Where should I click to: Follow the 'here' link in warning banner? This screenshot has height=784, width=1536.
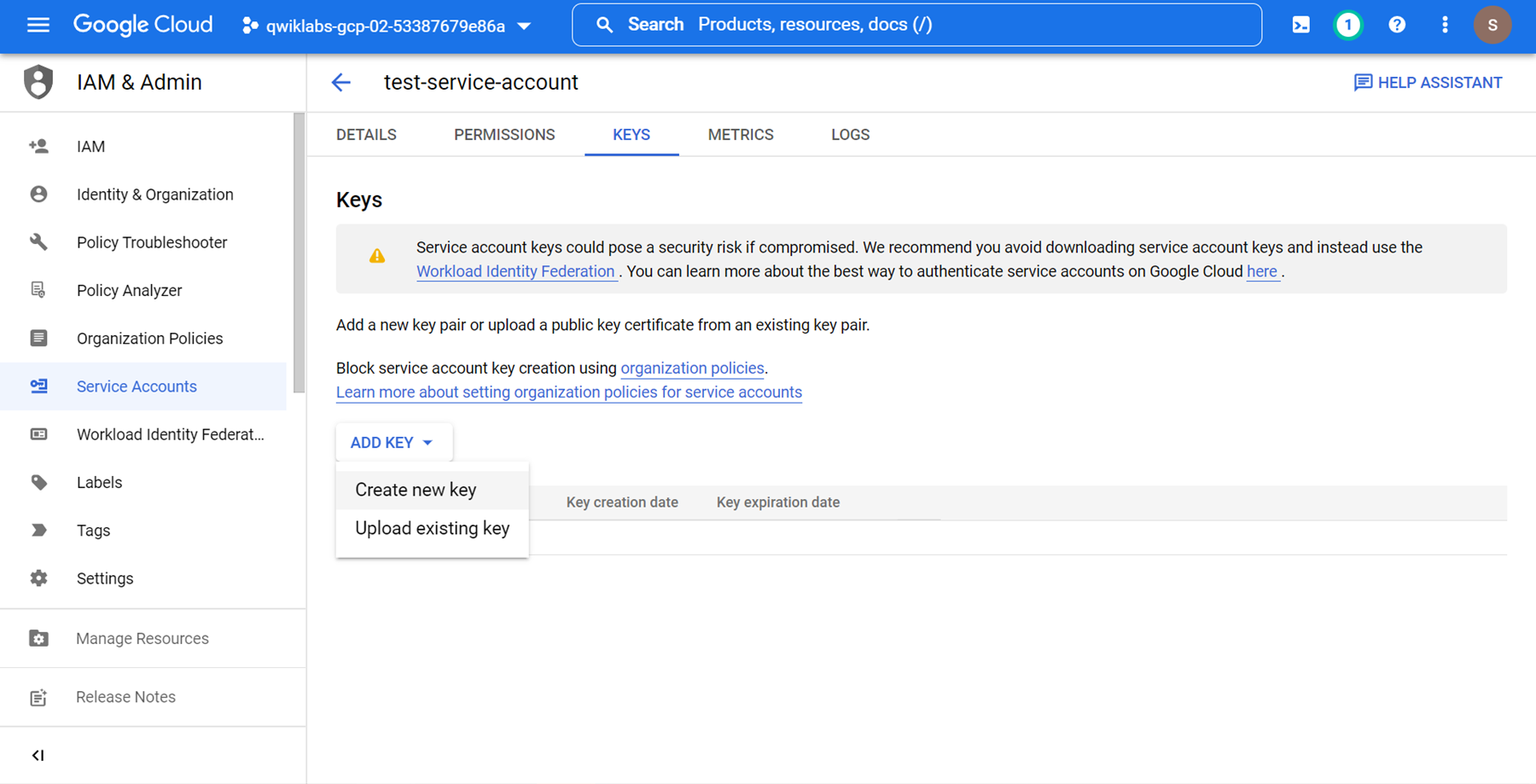tap(1262, 271)
